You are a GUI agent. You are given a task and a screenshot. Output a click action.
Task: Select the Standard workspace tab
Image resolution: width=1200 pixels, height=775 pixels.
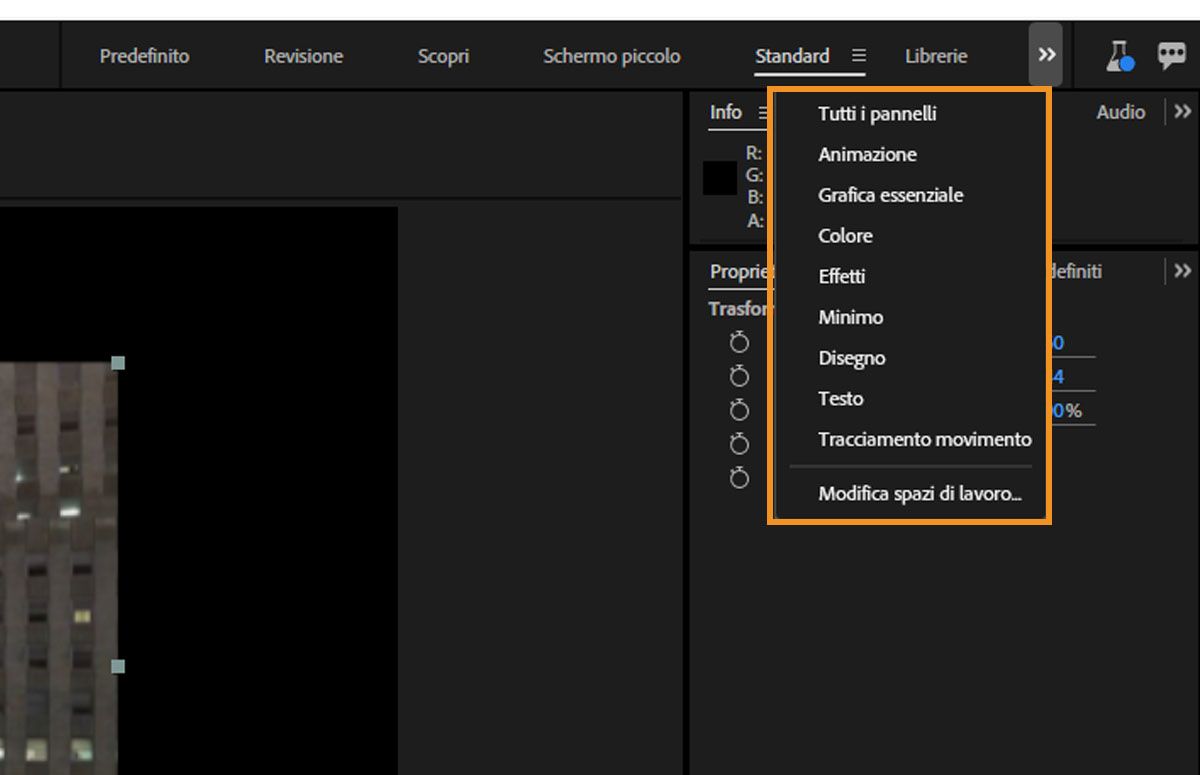click(792, 56)
